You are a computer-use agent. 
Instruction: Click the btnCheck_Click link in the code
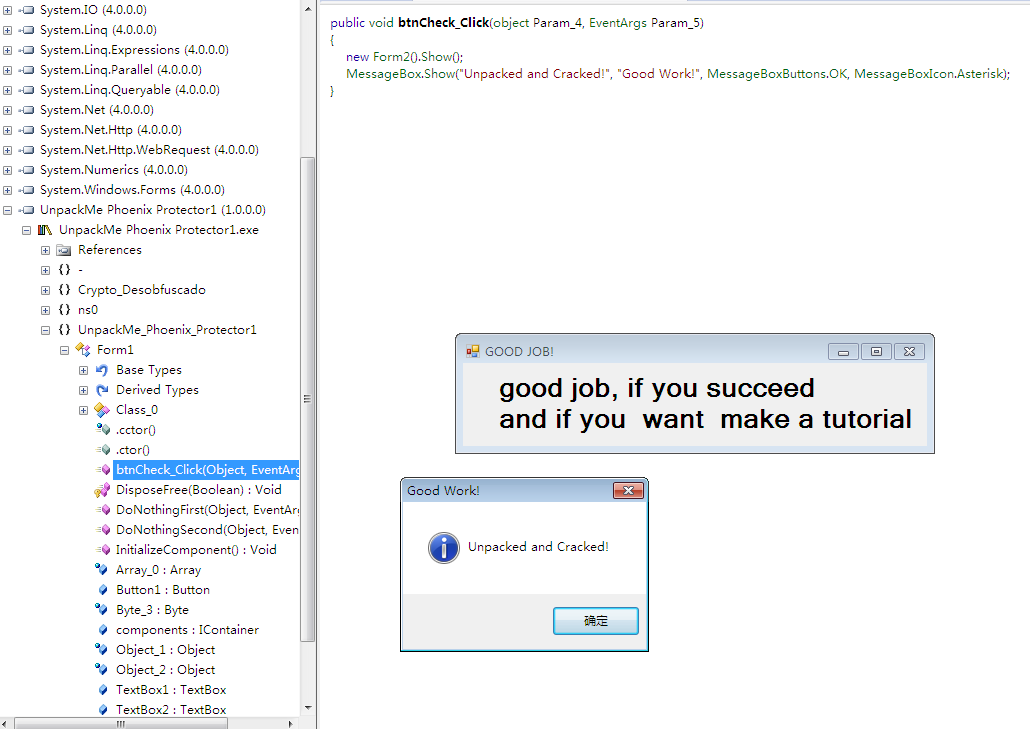coord(443,23)
